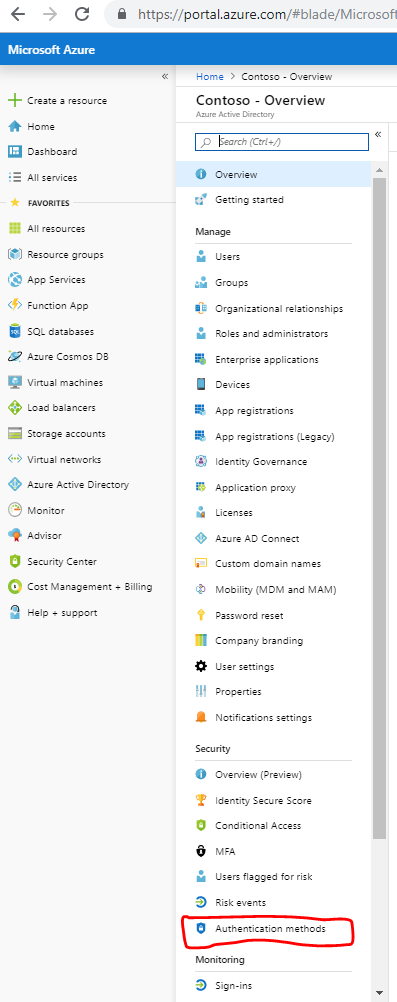This screenshot has width=397, height=1002.
Task: Click the Resource groups cube icon
Action: (x=14, y=254)
